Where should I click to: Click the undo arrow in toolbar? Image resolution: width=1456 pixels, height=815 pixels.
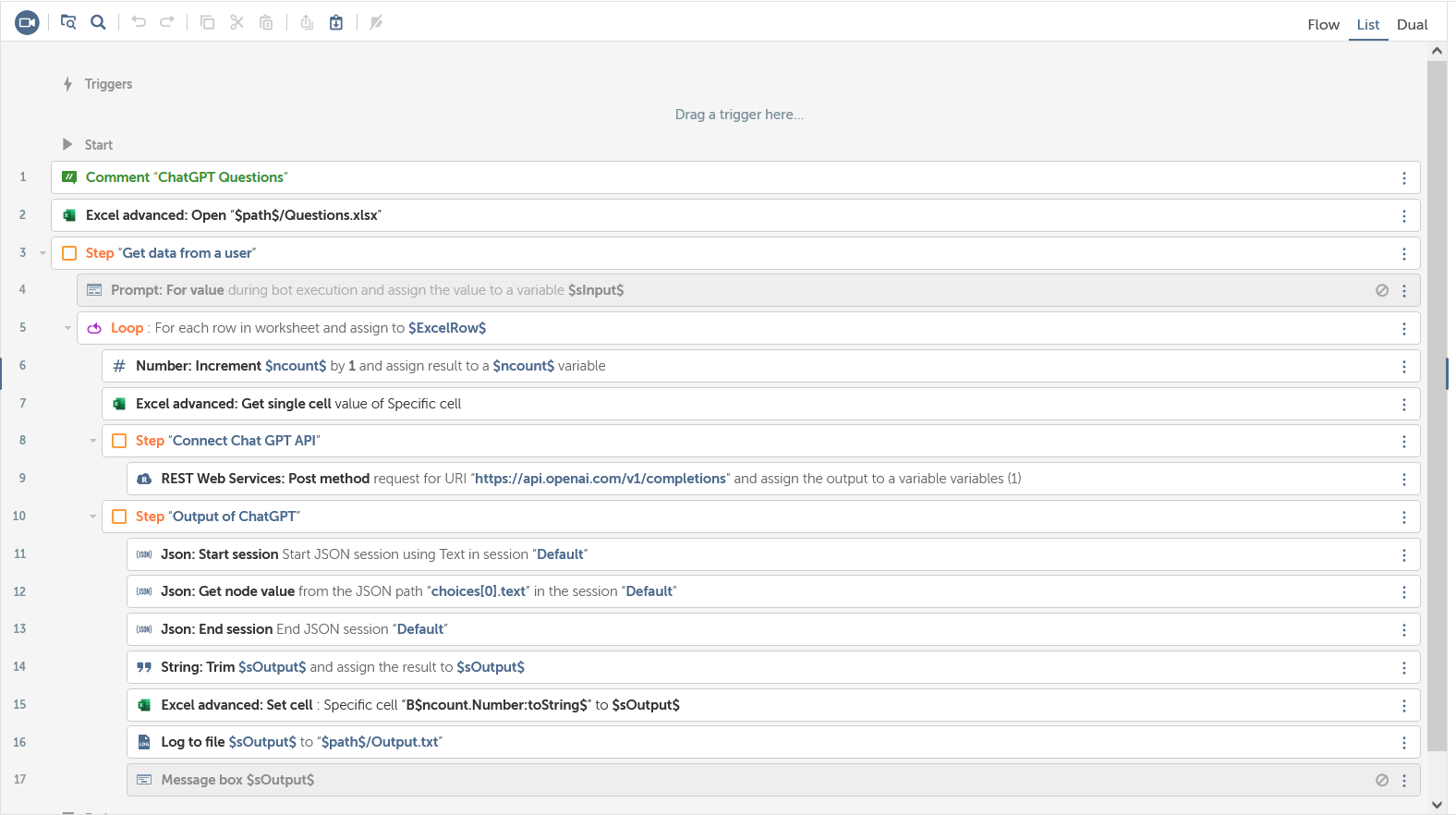[x=139, y=22]
